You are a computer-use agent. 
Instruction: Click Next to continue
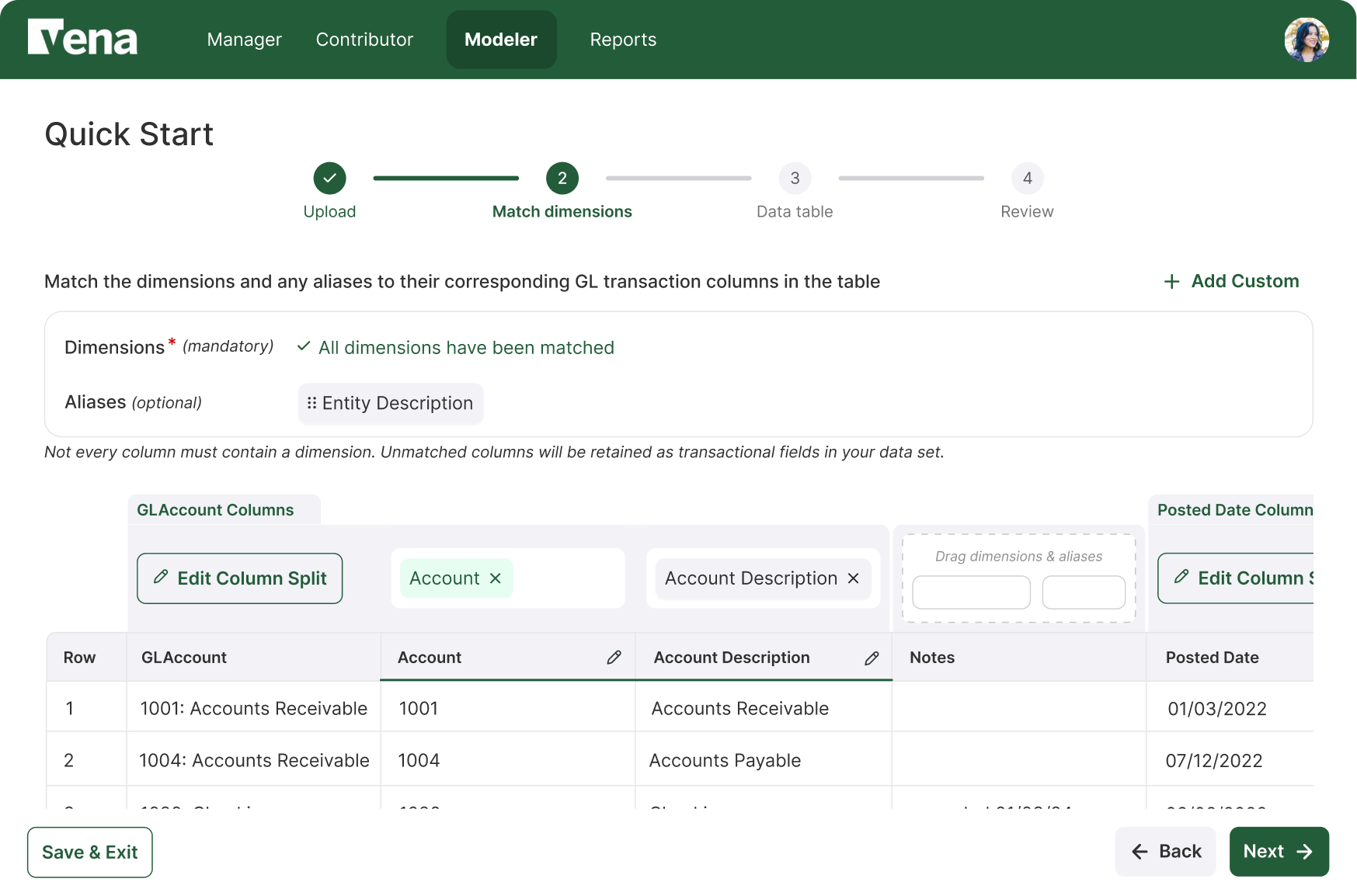[x=1279, y=852]
